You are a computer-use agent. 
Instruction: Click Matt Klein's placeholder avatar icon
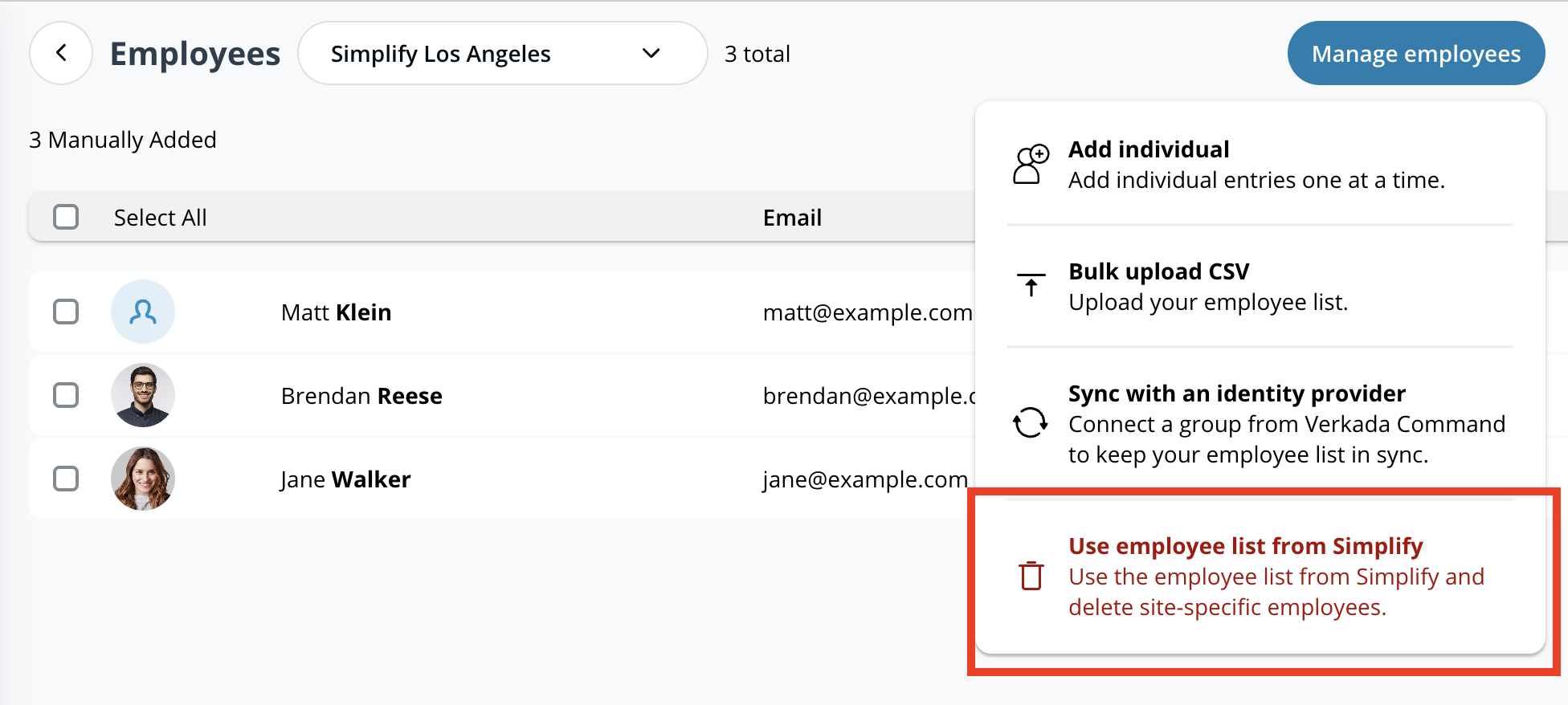pyautogui.click(x=143, y=312)
